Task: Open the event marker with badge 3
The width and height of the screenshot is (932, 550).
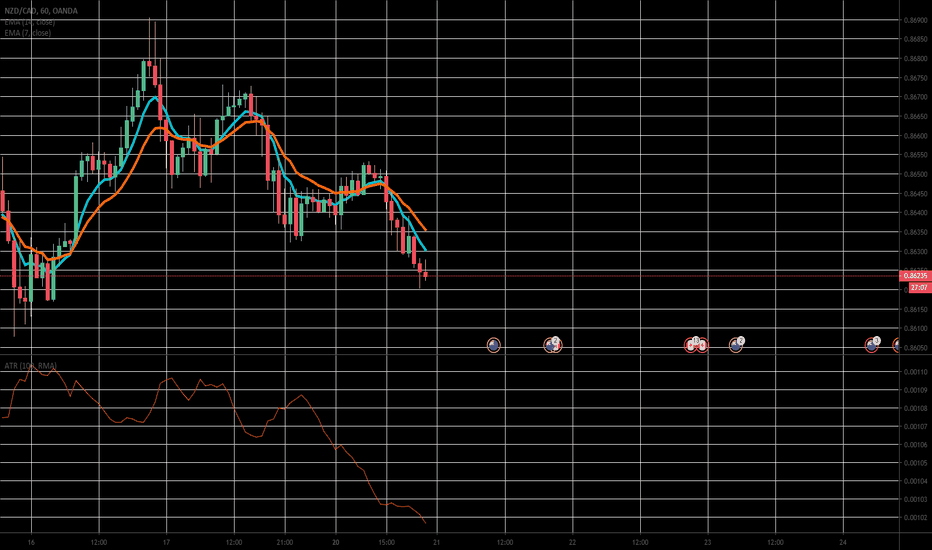Action: click(x=872, y=344)
